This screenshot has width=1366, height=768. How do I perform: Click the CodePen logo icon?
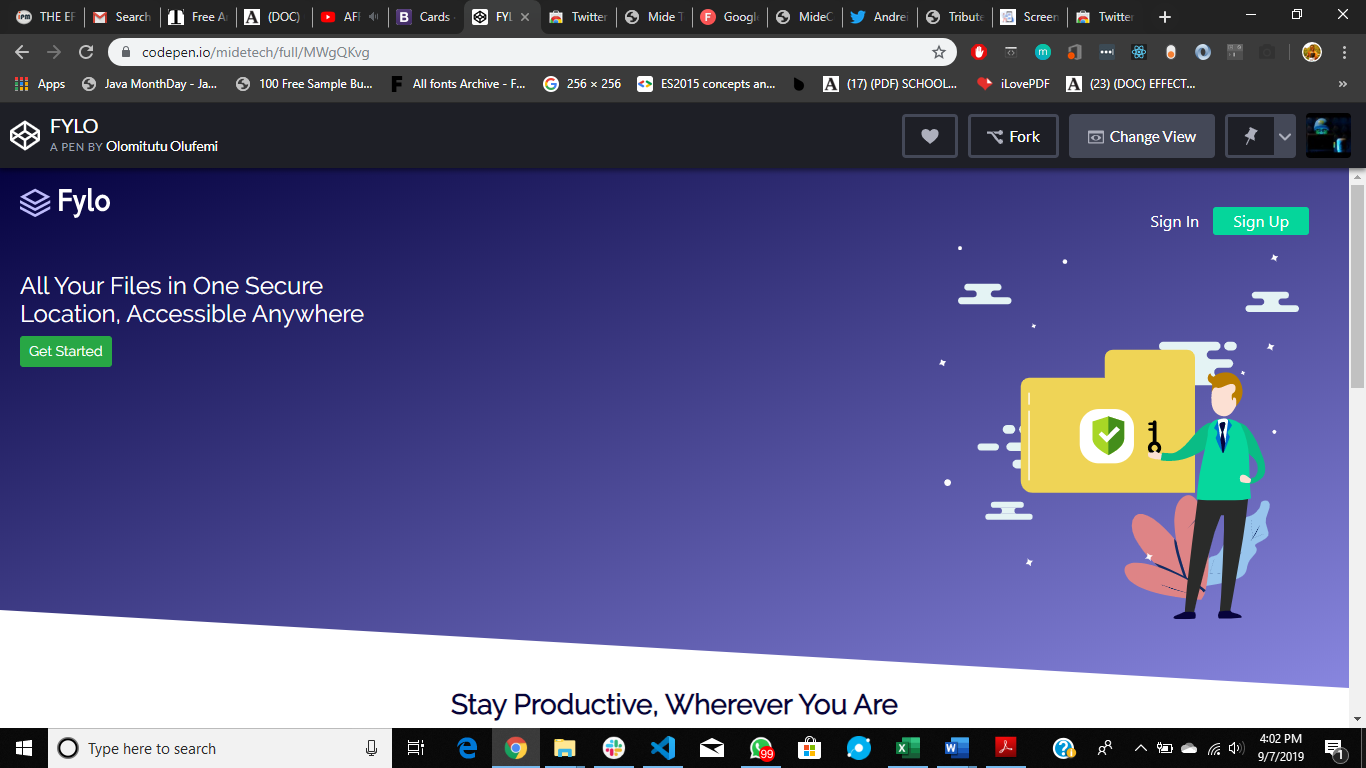pyautogui.click(x=25, y=136)
